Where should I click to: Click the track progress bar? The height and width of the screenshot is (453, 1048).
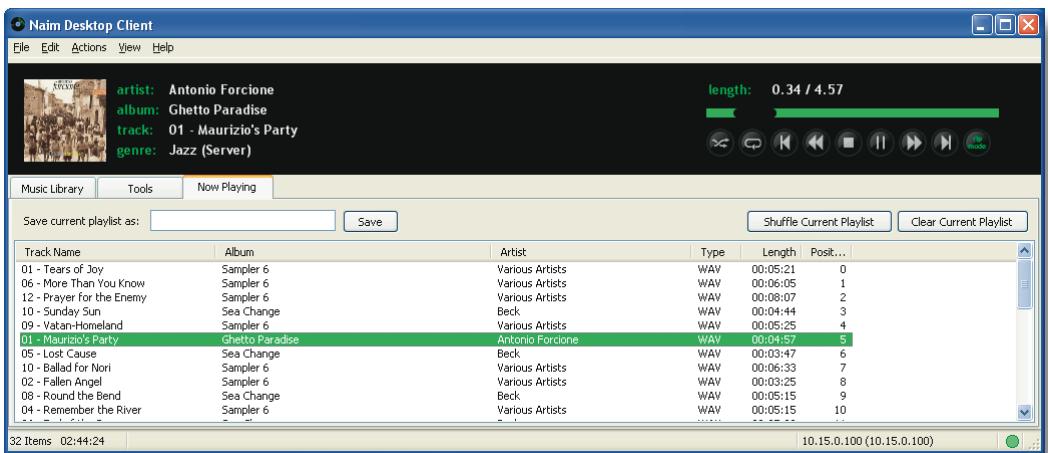coord(852,113)
